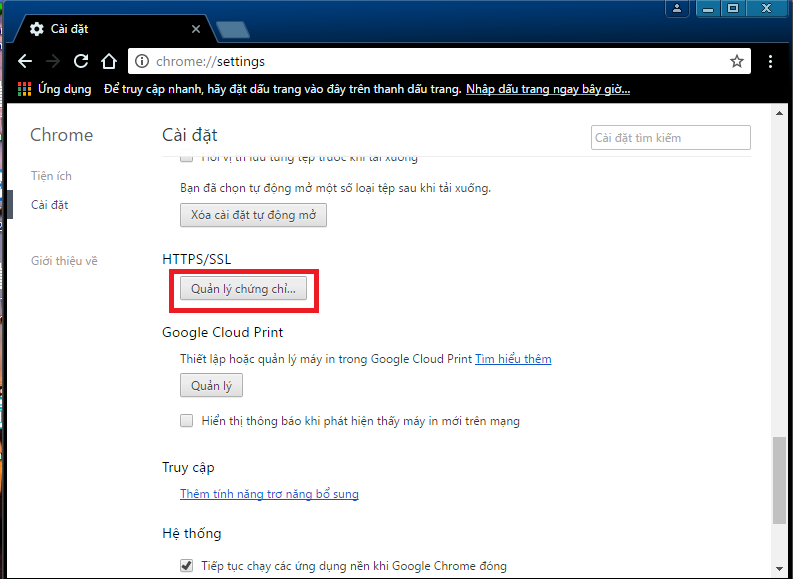This screenshot has width=793, height=579.
Task: Open a new tab
Action: click(x=232, y=29)
